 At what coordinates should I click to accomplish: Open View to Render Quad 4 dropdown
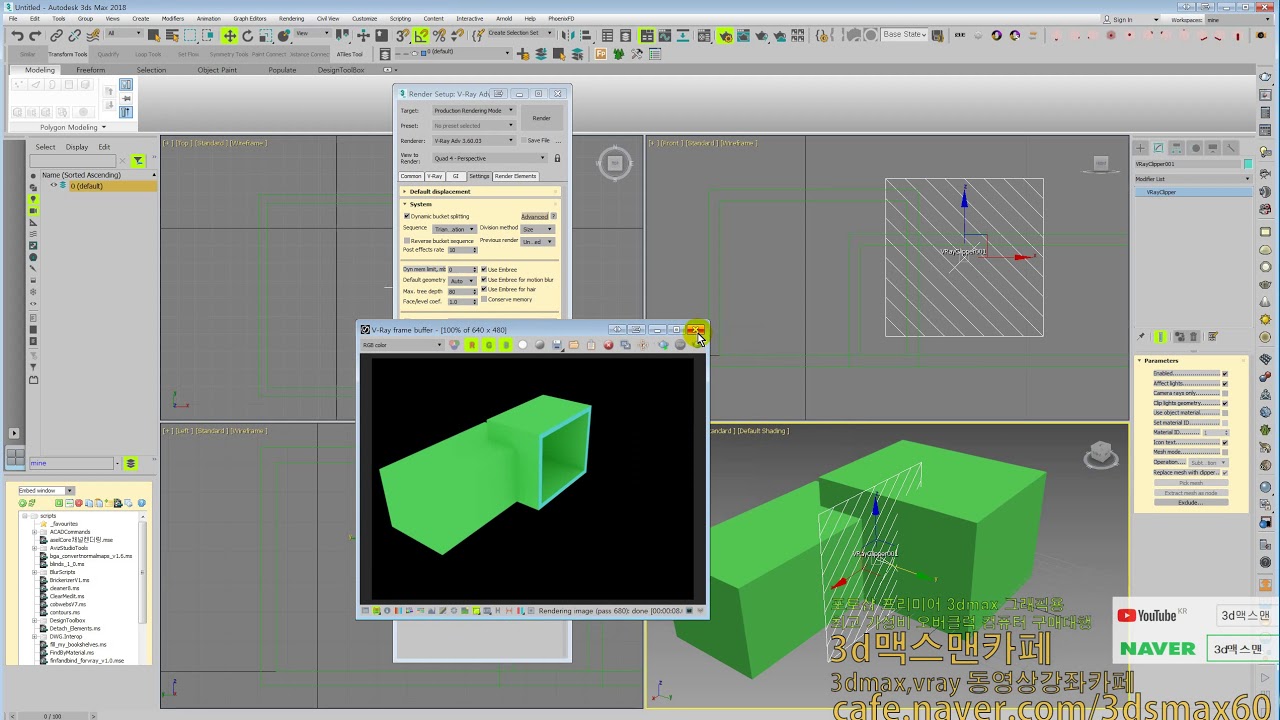click(490, 158)
